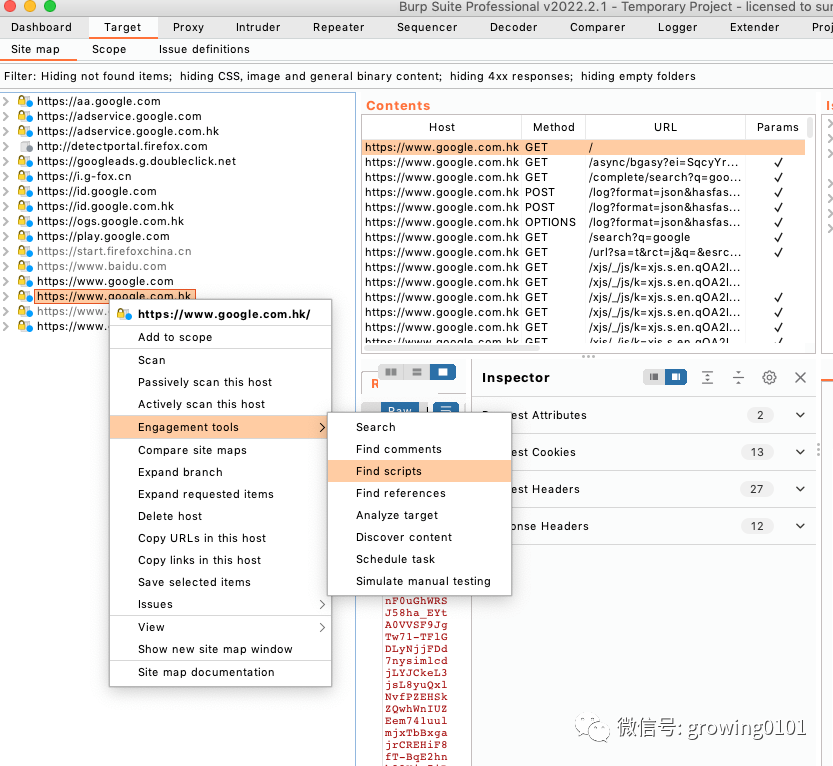Viewport: 833px width, 766px height.
Task: Collapse all Inspector sections icon
Action: tap(738, 377)
